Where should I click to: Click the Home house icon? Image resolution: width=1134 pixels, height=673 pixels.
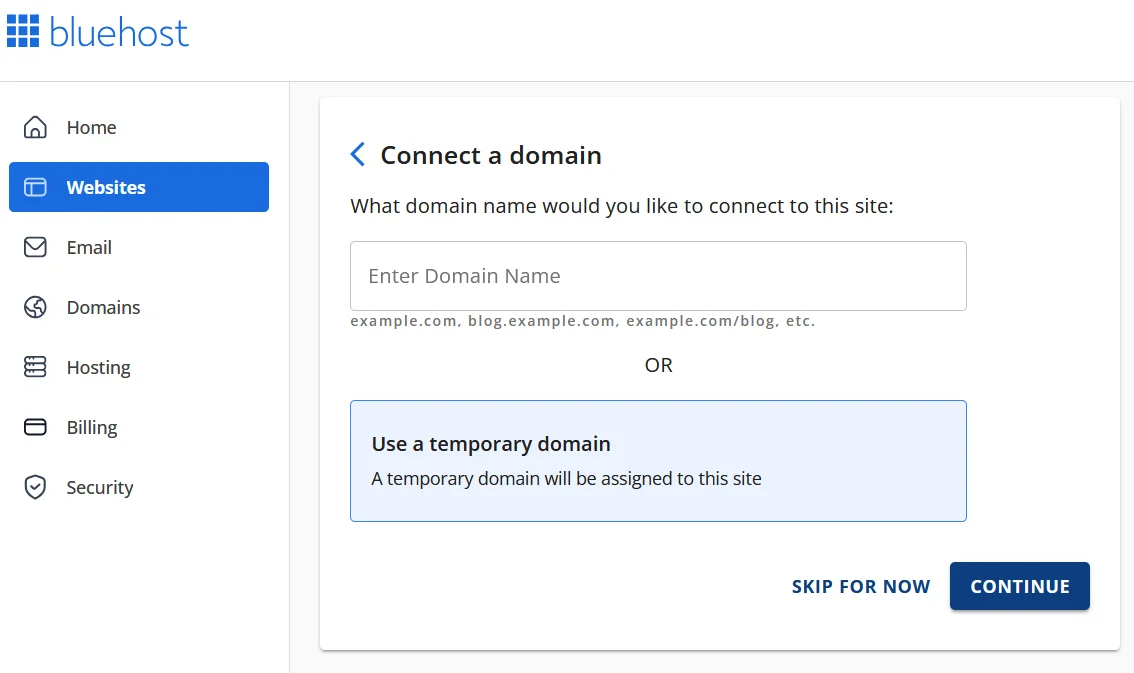[x=35, y=127]
